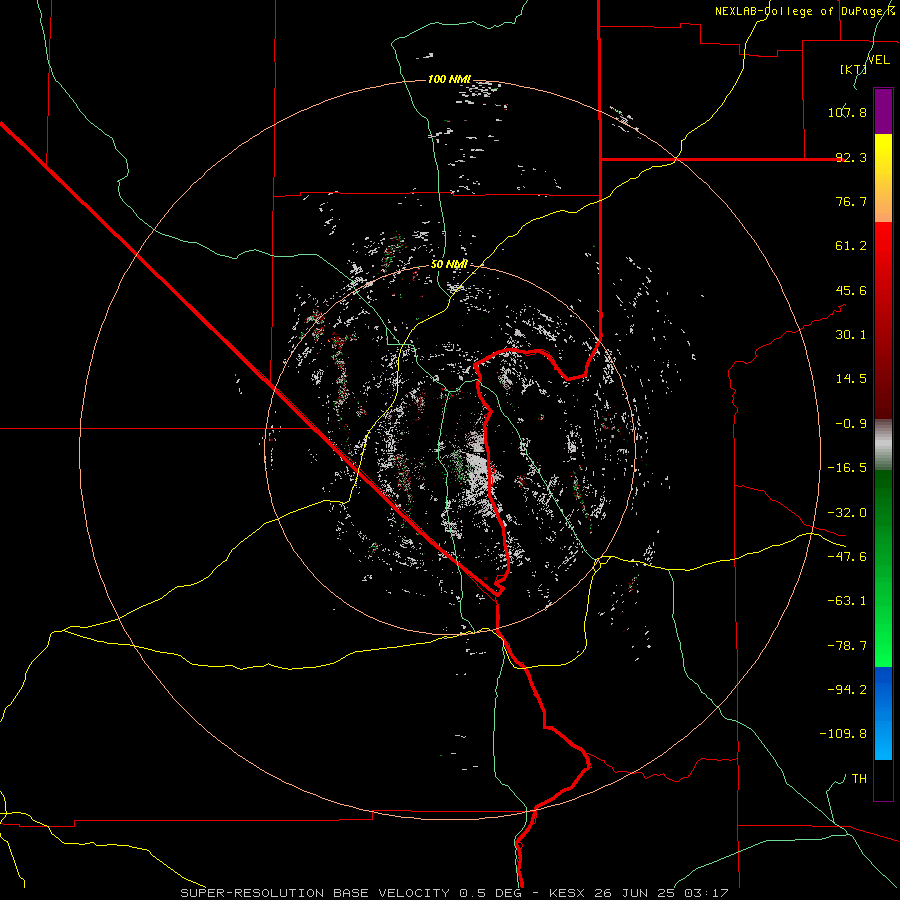Pick the black TH segment at the scale bottom
Viewport: 900px width, 900px height.
(883, 780)
